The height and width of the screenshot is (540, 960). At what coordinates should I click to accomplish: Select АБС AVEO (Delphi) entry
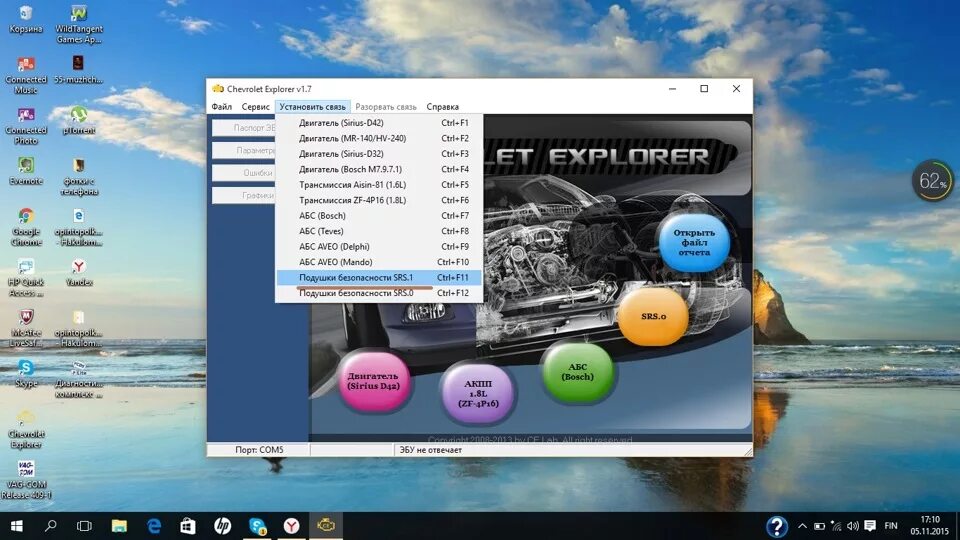(379, 247)
